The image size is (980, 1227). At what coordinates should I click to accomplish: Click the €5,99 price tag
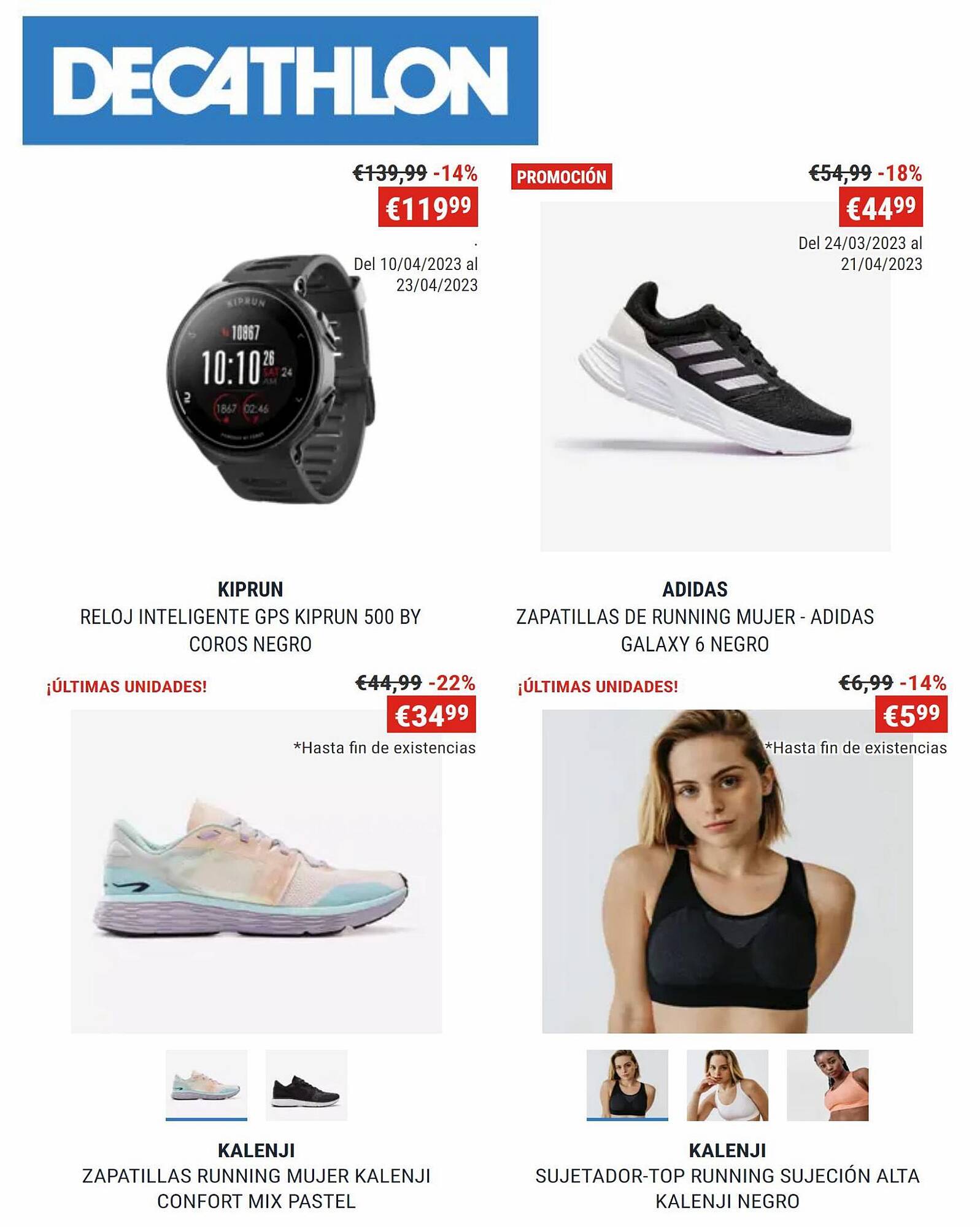coord(911,714)
